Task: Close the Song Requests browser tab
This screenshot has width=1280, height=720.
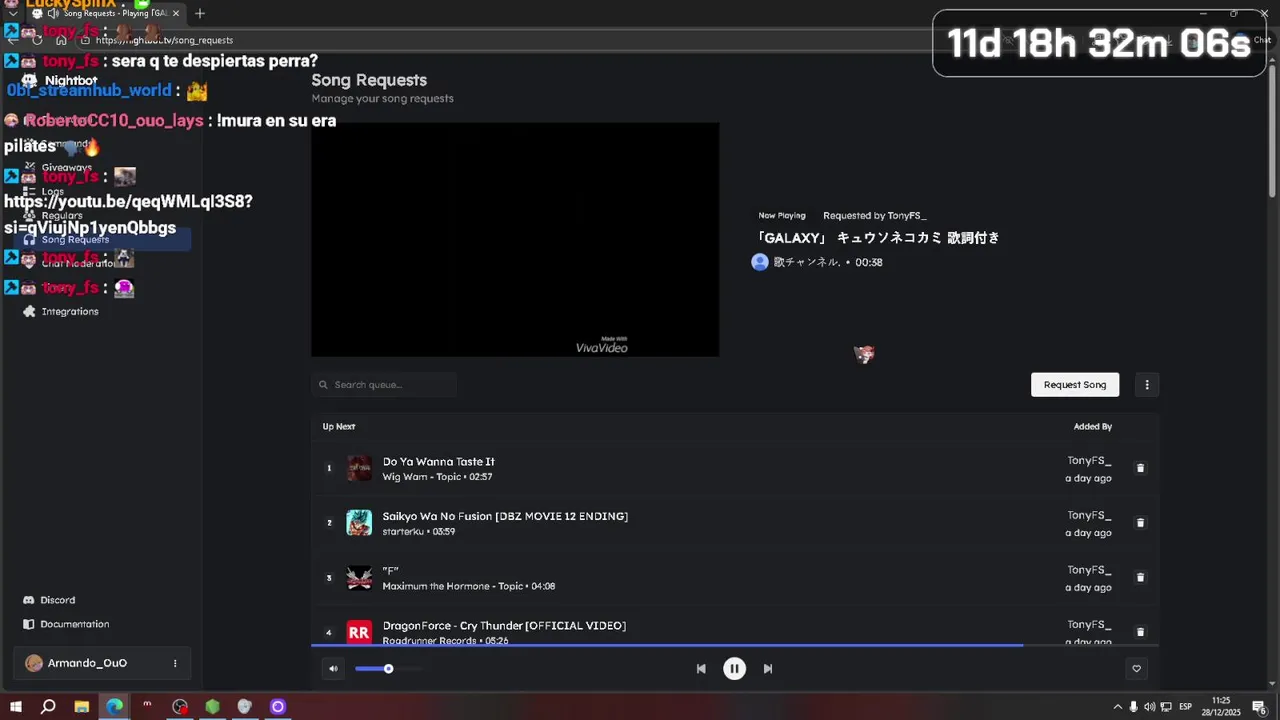Action: pyautogui.click(x=176, y=13)
